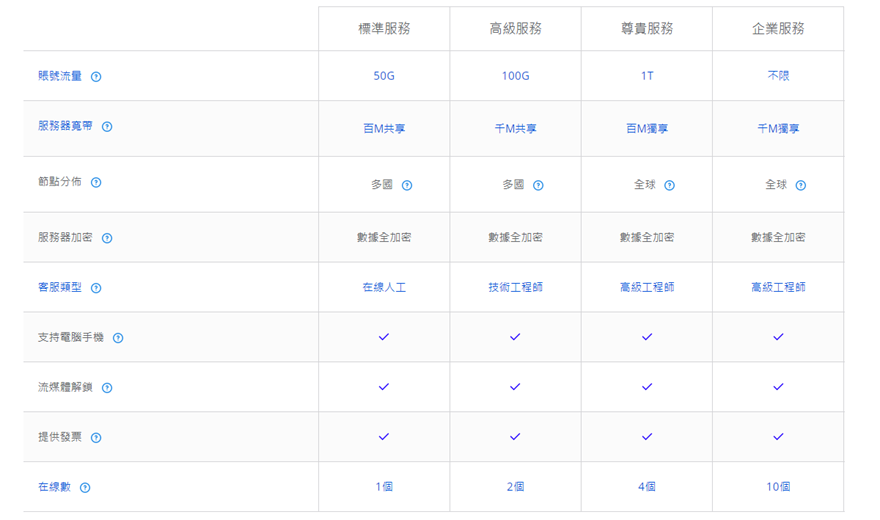Click help icon next to 服務器加密

coord(107,238)
